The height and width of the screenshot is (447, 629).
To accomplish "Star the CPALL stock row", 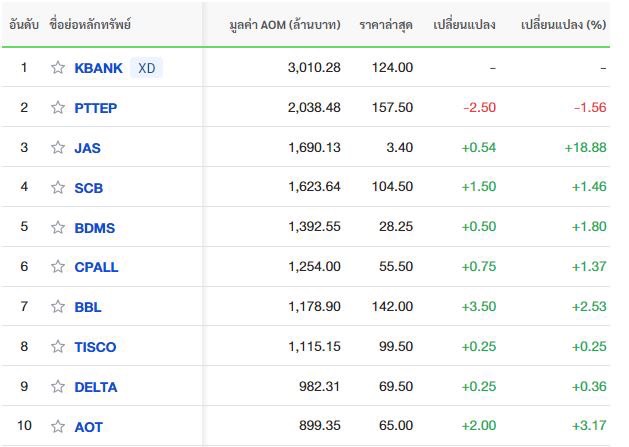I will 58,267.
